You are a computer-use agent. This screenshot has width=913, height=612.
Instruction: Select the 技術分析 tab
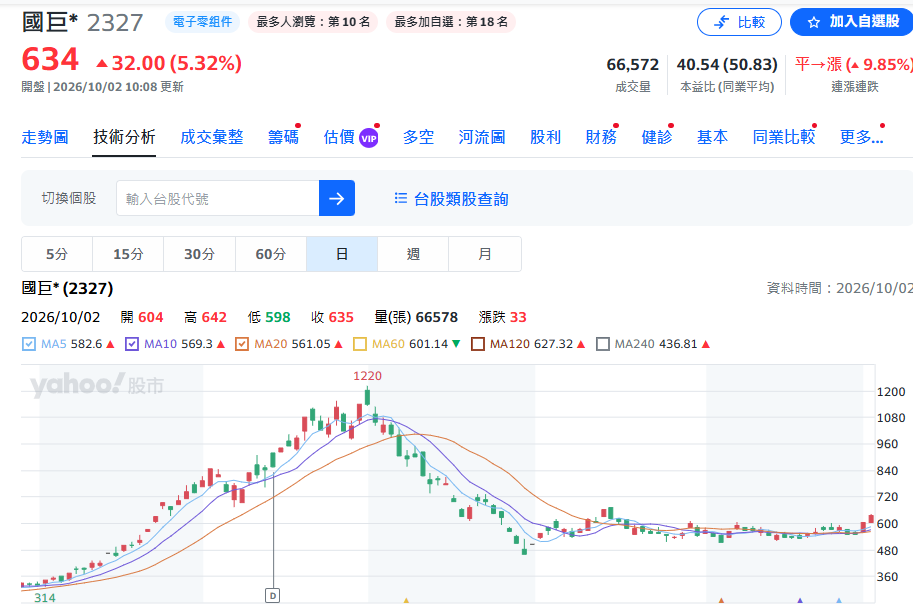click(x=124, y=137)
